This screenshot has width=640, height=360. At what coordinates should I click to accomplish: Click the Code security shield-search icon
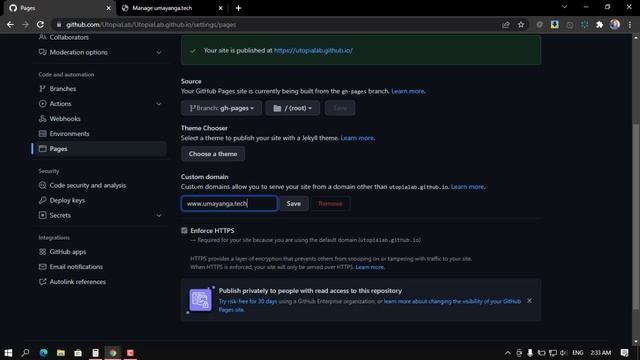(42, 185)
